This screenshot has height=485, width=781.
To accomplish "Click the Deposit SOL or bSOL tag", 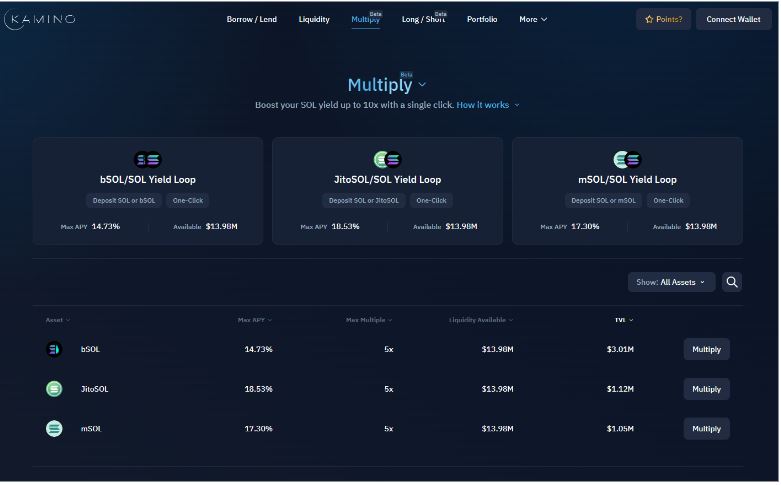I will click(x=124, y=201).
